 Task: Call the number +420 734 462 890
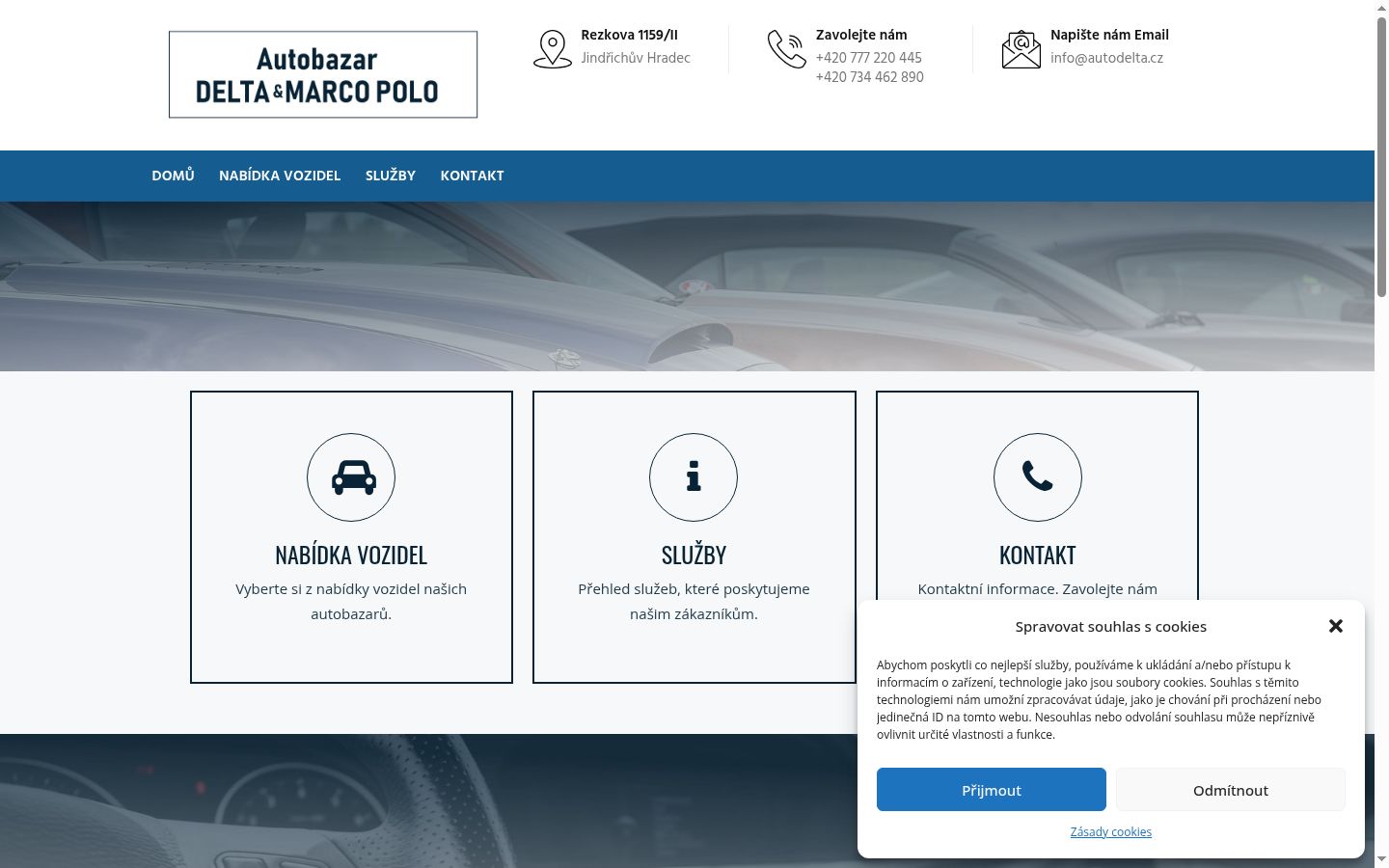coord(870,77)
